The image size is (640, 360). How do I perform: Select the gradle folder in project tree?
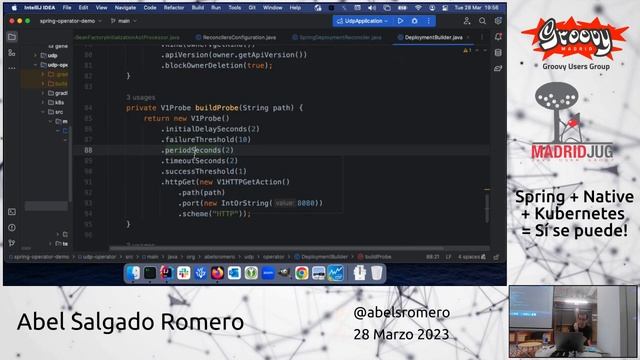coord(57,93)
